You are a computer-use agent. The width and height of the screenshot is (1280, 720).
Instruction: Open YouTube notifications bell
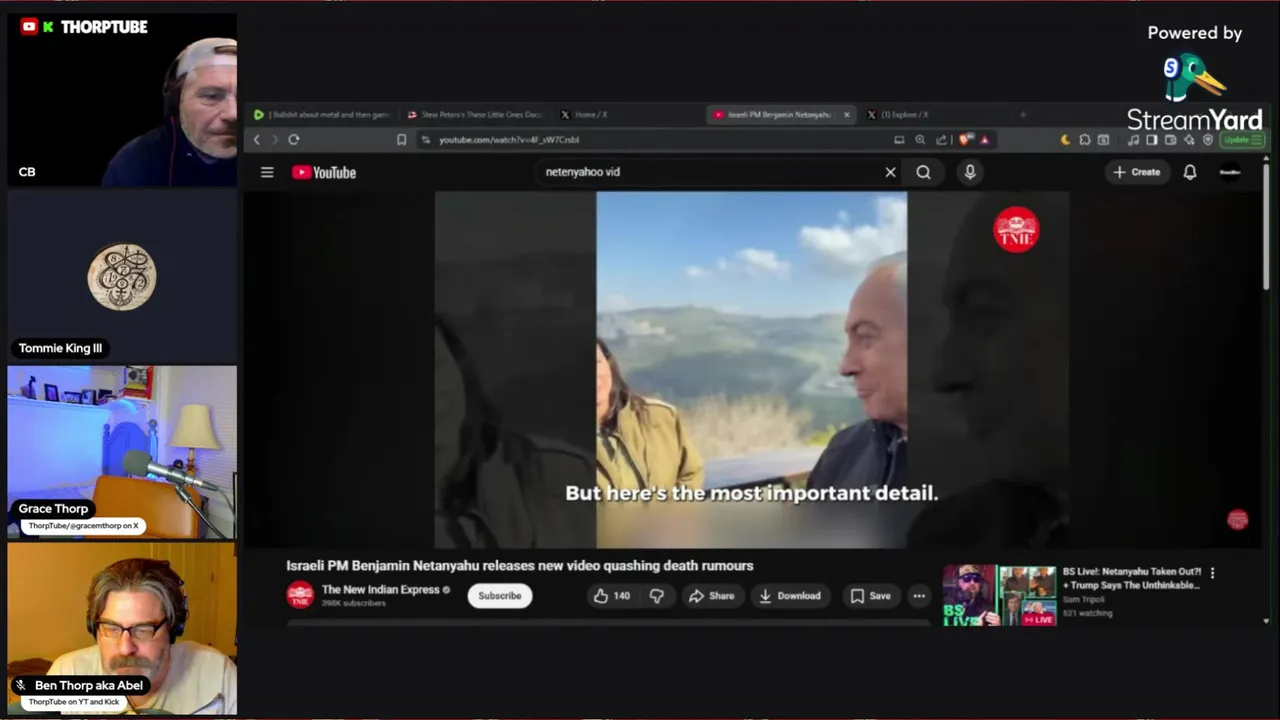click(x=1190, y=172)
